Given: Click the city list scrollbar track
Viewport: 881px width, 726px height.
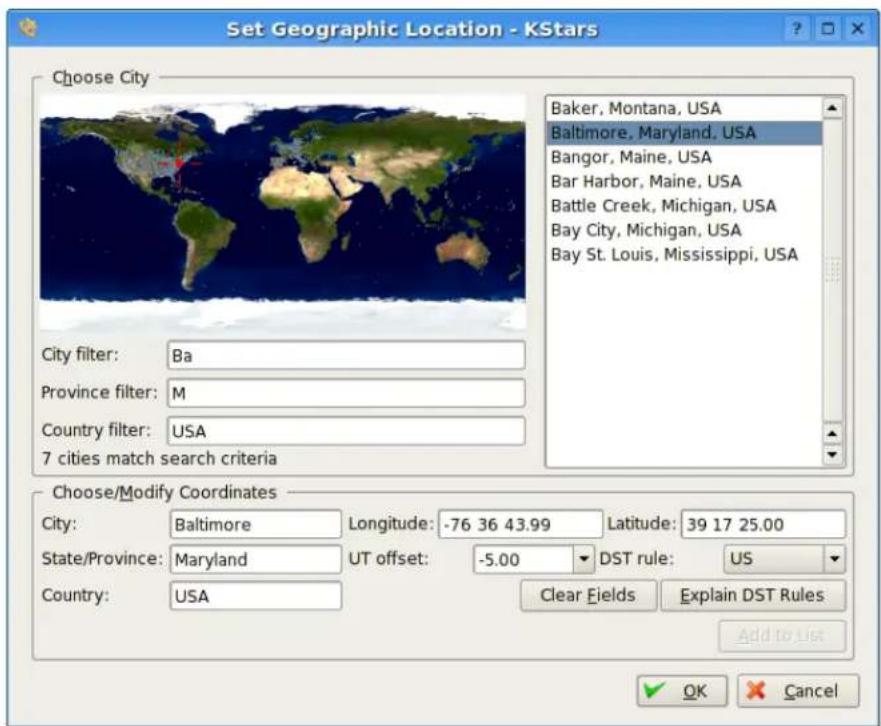Looking at the screenshot, I should click(x=832, y=271).
